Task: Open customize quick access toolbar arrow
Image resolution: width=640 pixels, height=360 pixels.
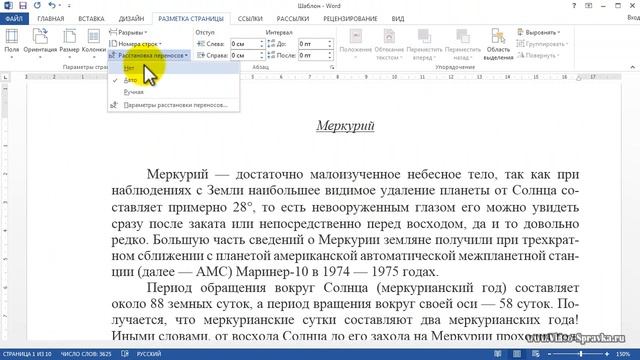Action: [x=69, y=6]
